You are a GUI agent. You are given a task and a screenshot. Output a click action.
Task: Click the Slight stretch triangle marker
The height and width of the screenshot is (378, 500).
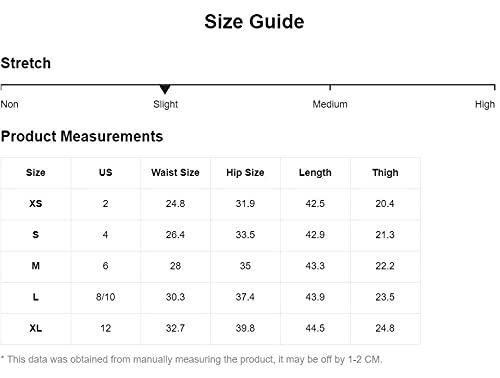click(165, 89)
